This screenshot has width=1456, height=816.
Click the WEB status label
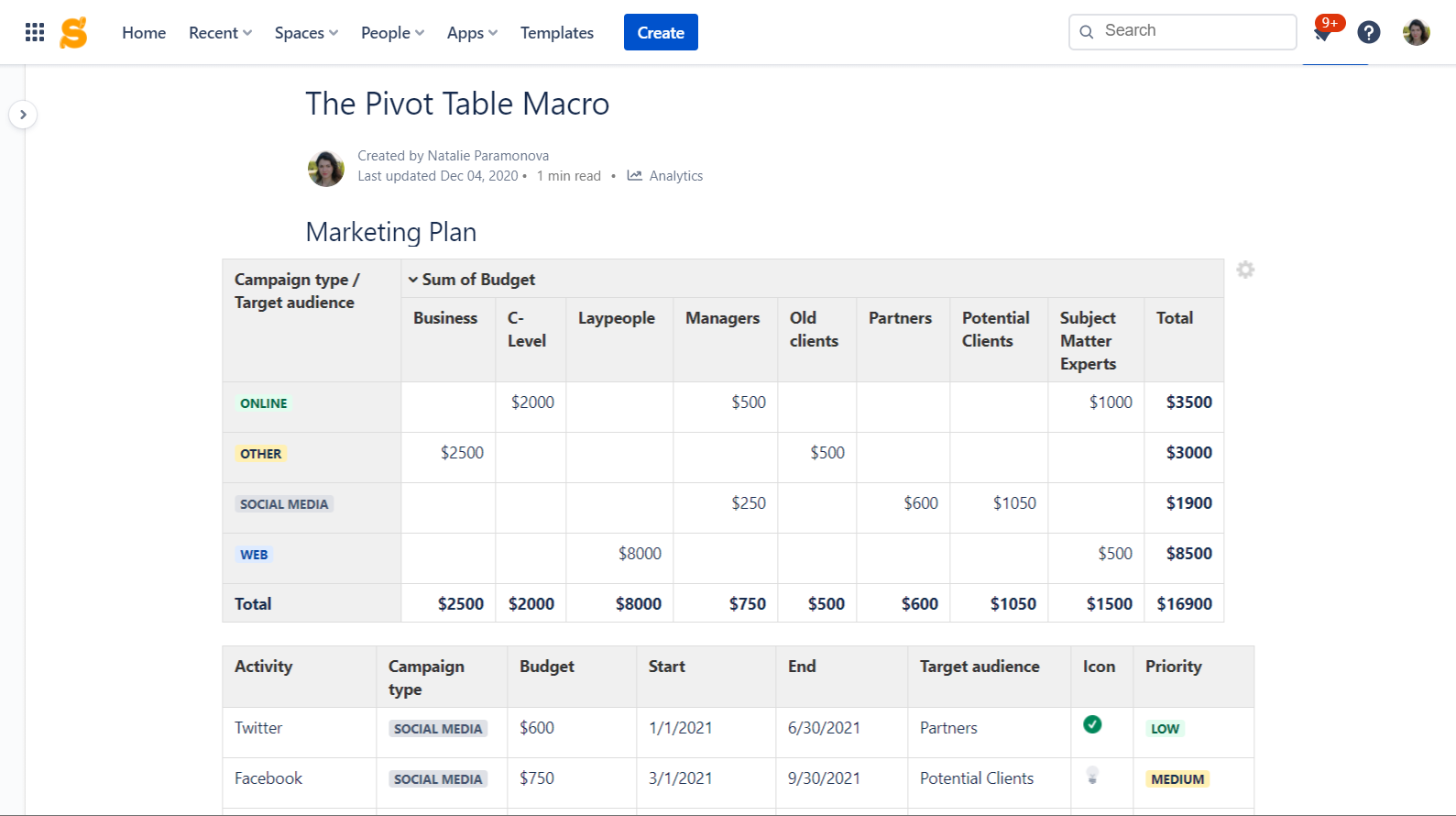(x=254, y=555)
